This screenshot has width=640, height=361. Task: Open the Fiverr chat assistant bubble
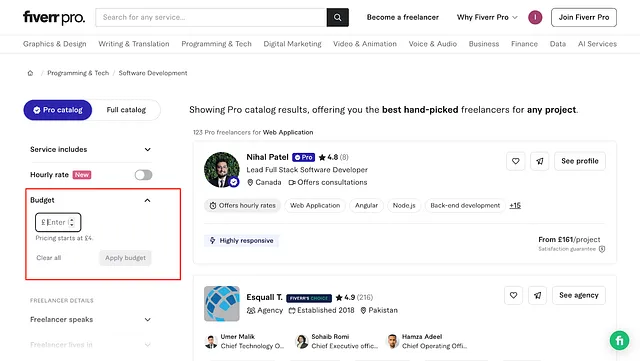(x=619, y=340)
